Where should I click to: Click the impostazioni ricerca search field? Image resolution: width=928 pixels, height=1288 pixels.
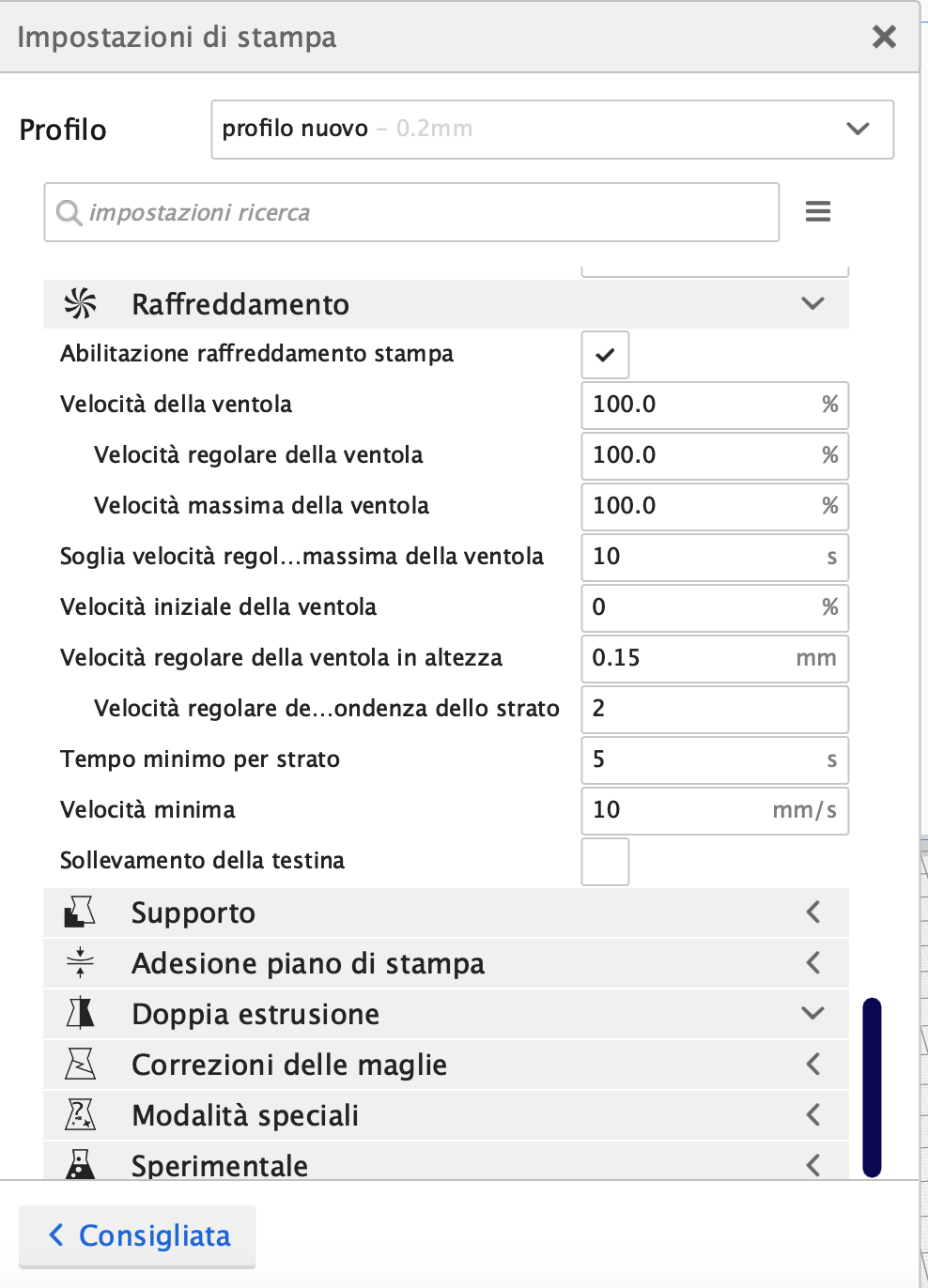[x=411, y=212]
